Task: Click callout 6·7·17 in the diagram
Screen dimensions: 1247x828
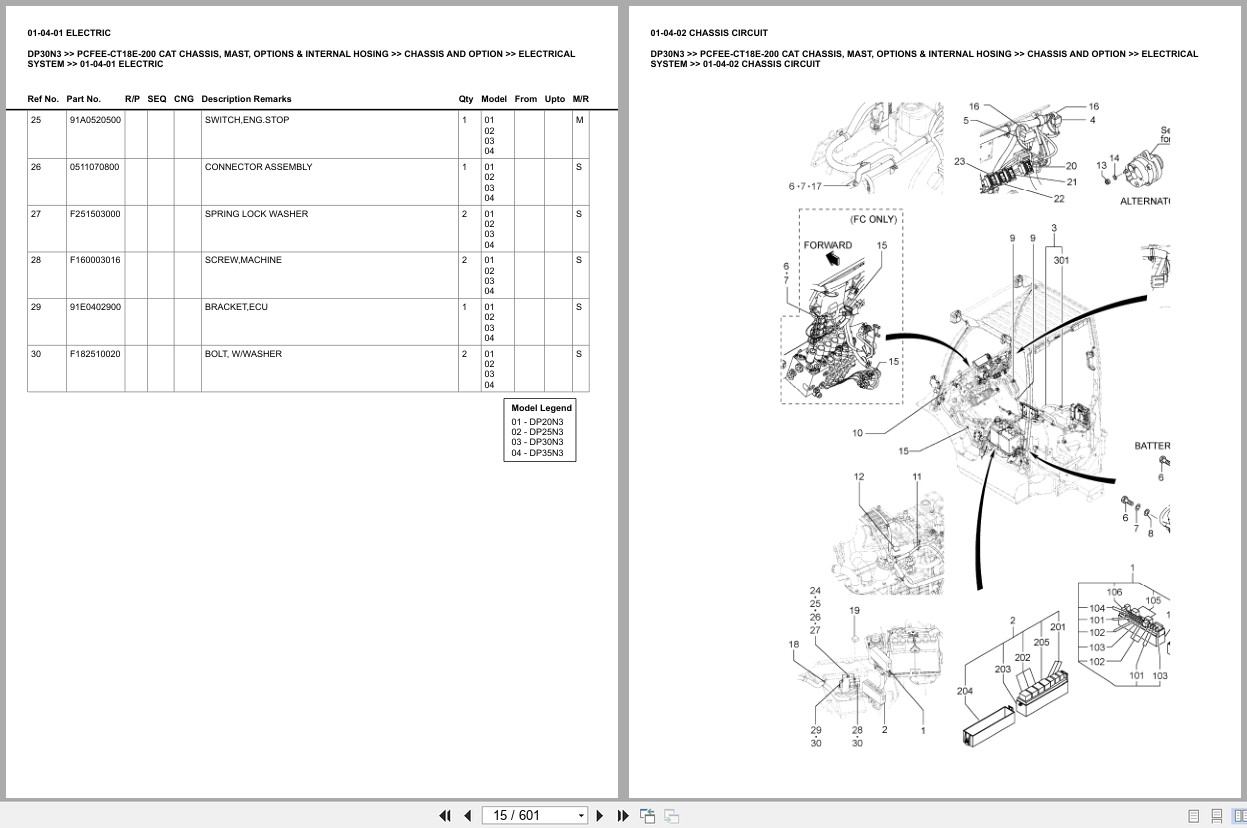Action: point(805,186)
